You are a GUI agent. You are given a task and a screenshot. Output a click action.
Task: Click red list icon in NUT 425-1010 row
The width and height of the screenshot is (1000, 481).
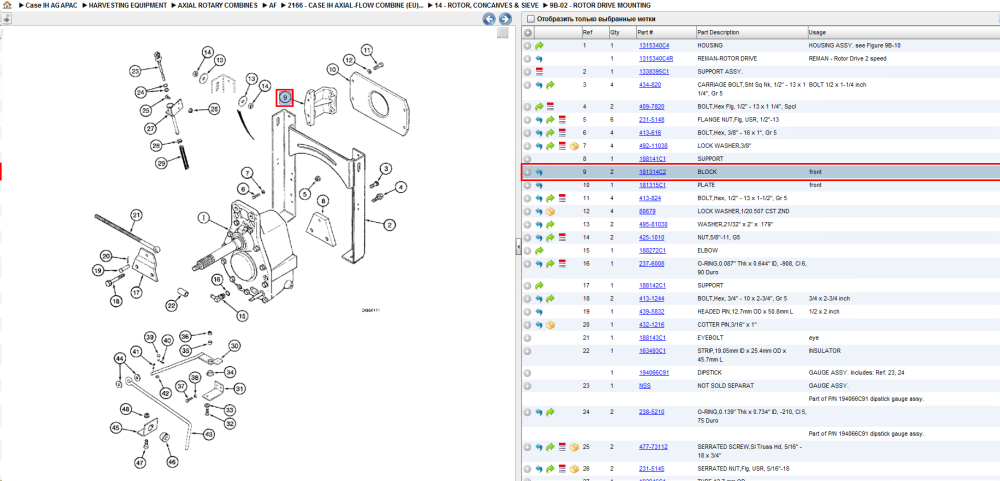tap(562, 237)
